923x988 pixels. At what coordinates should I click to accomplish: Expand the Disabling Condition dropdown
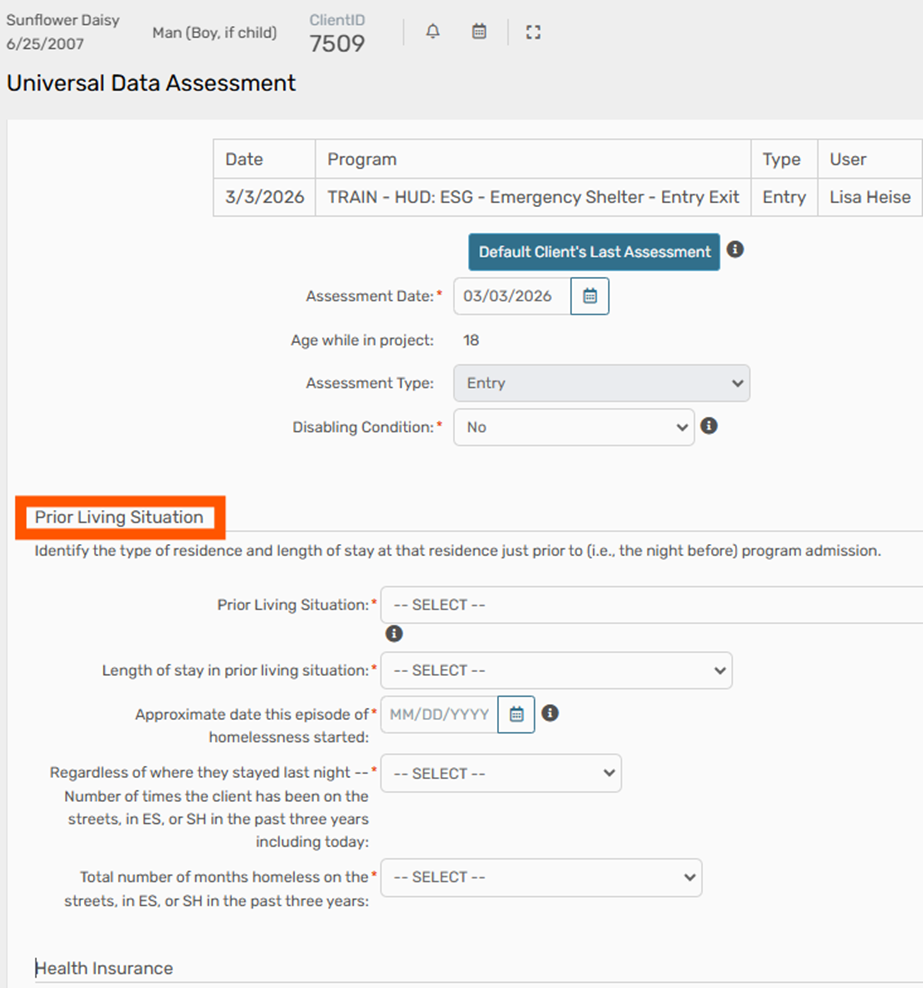coord(573,427)
